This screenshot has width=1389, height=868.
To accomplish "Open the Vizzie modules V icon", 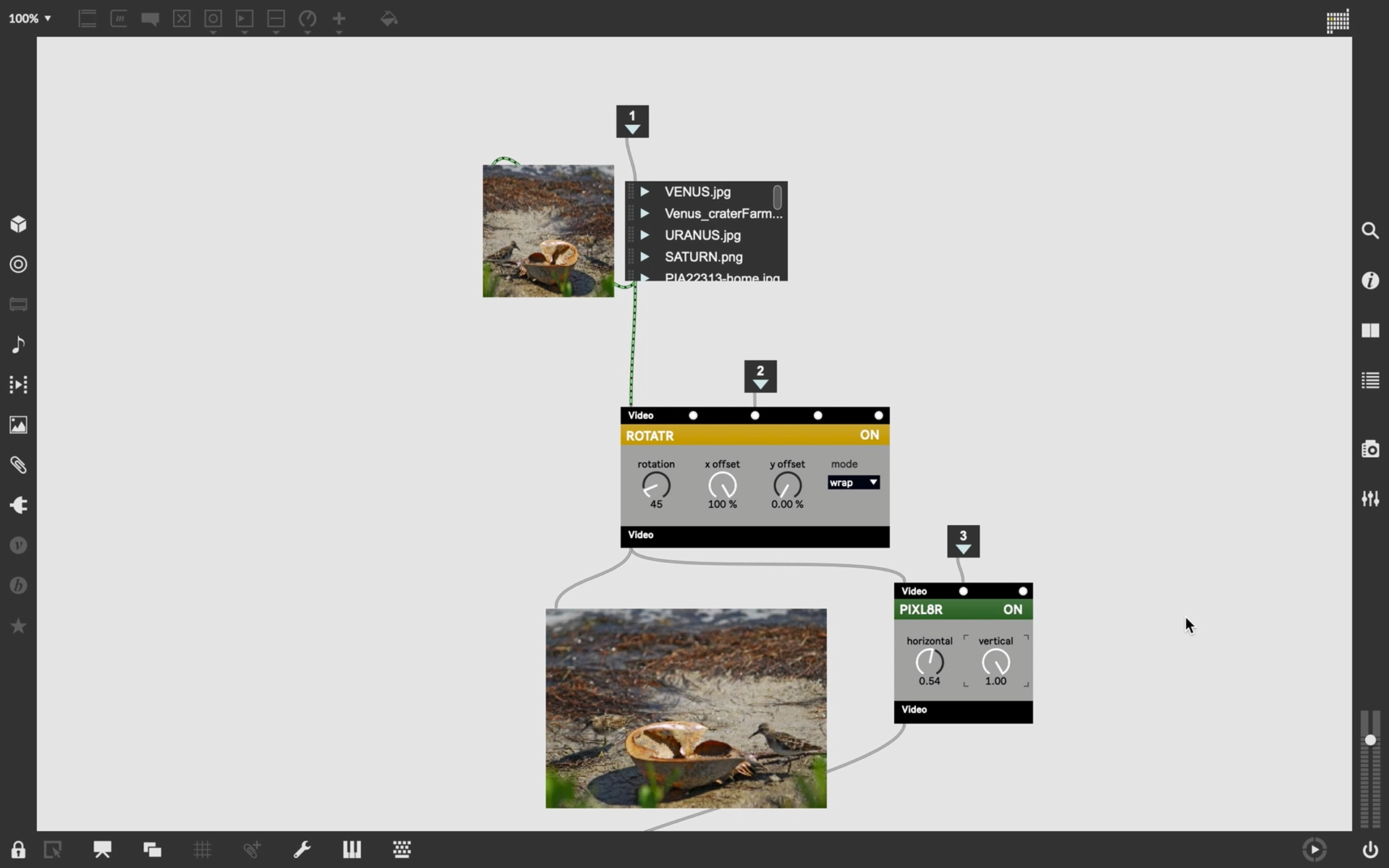I will coord(19,545).
